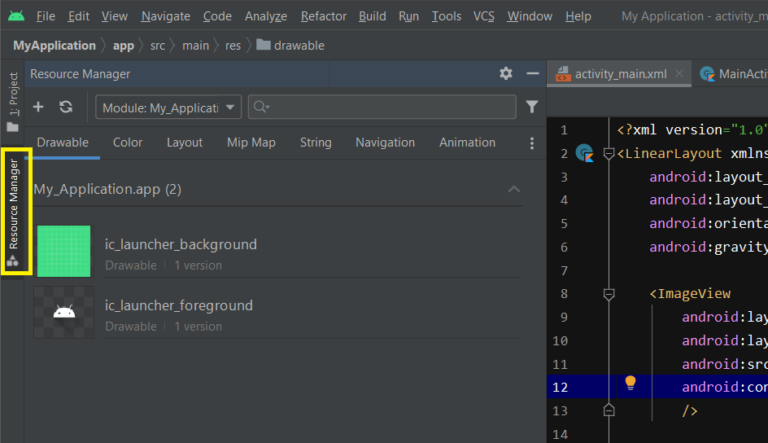The width and height of the screenshot is (768, 443).
Task: Click the gutter icon on line 2
Action: [x=586, y=154]
